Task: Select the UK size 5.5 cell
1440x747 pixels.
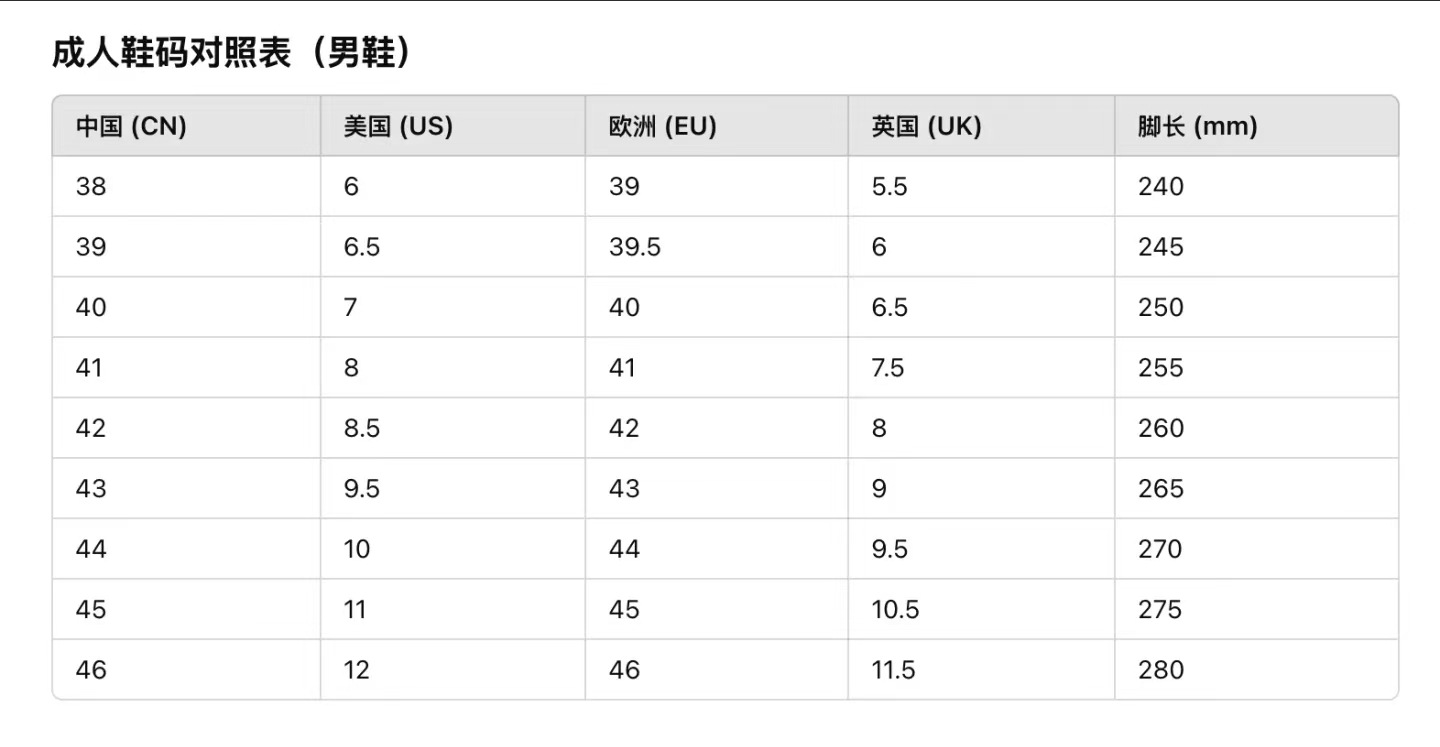Action: (x=889, y=187)
